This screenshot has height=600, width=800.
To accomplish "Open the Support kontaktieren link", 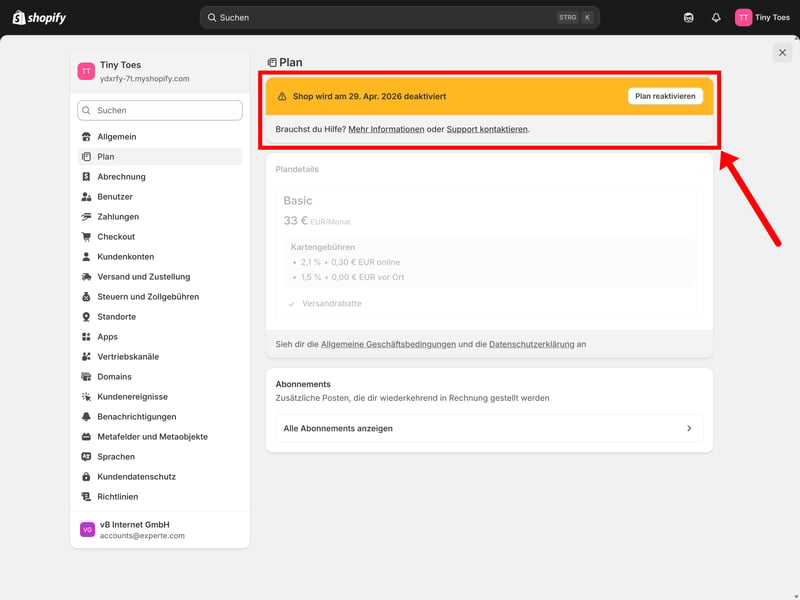I will point(487,129).
